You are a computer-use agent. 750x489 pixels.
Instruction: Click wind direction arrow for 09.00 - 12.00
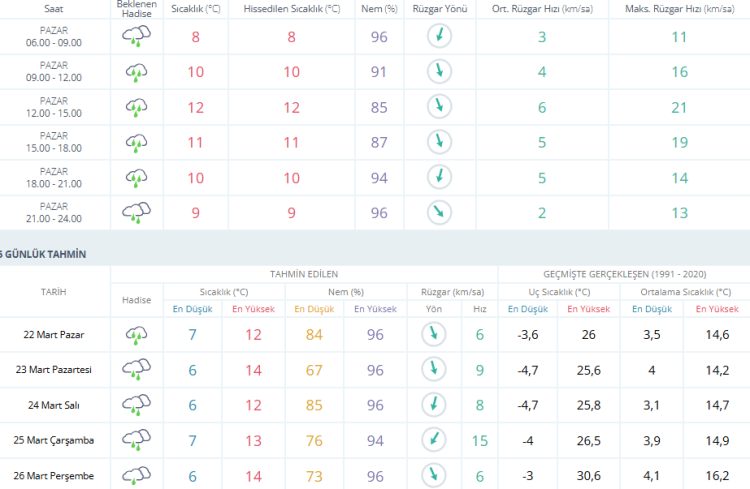click(x=438, y=72)
